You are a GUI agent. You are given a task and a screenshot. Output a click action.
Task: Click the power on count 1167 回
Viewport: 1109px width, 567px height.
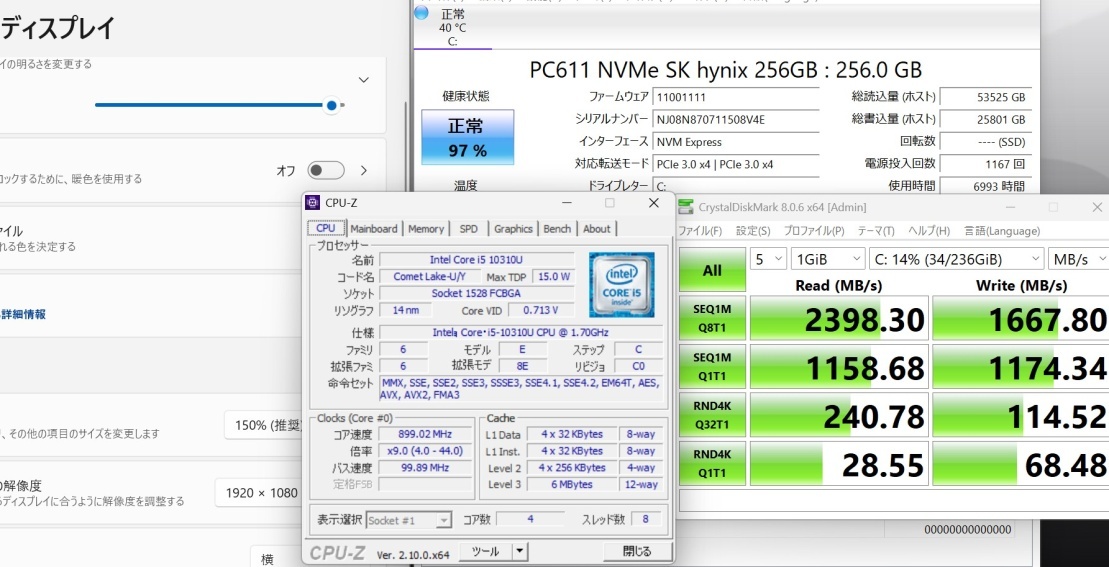[x=985, y=164]
